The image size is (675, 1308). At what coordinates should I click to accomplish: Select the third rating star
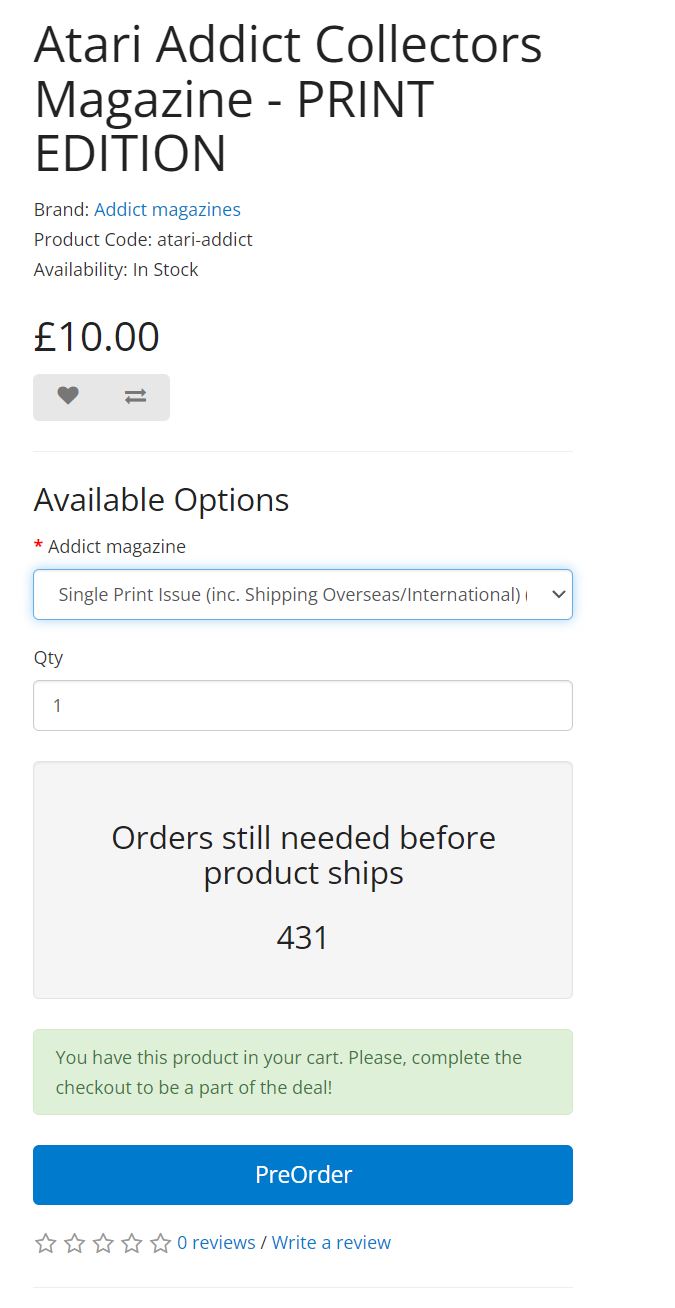pyautogui.click(x=103, y=1243)
